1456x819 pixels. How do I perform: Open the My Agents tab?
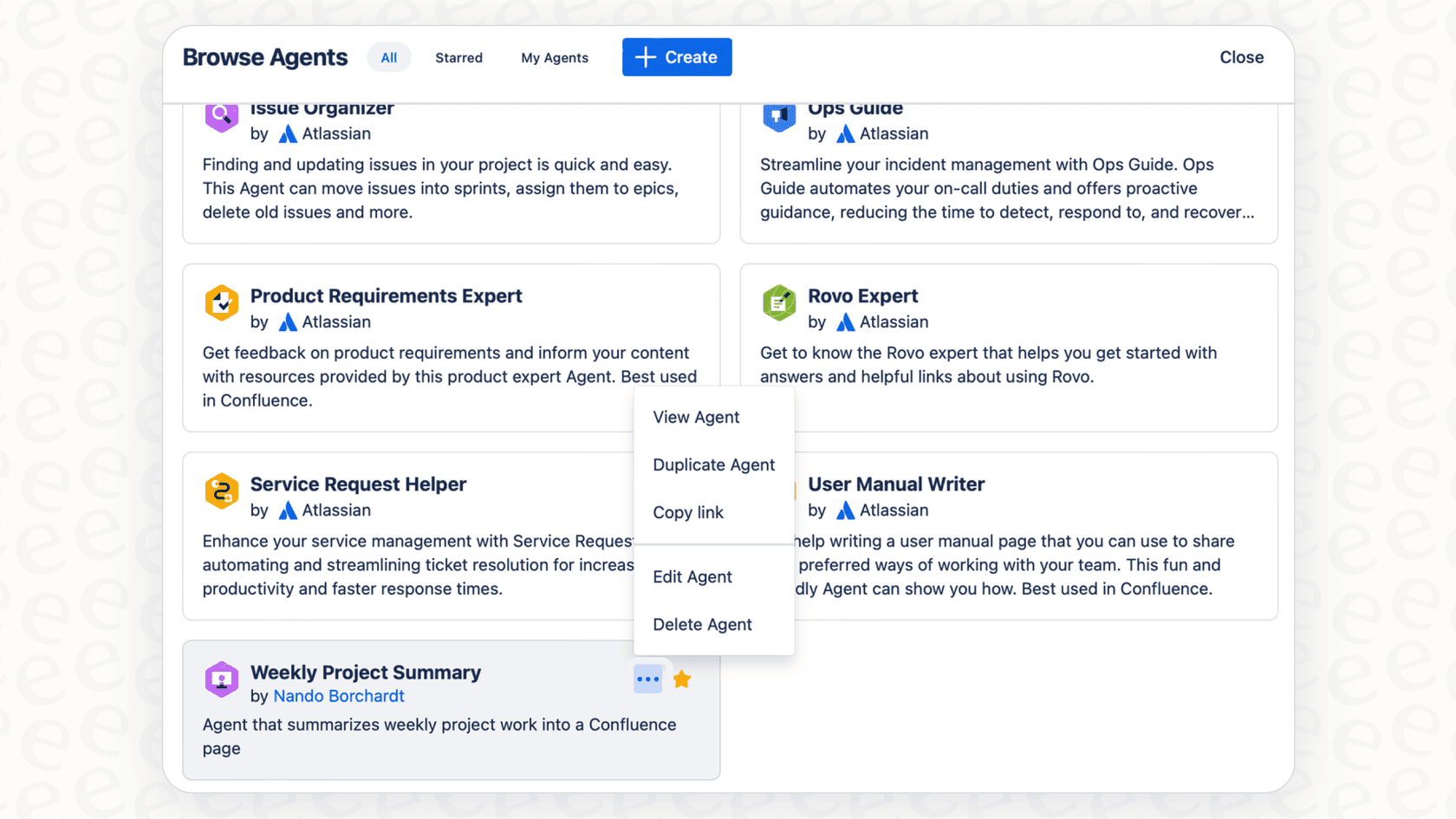[x=555, y=57]
